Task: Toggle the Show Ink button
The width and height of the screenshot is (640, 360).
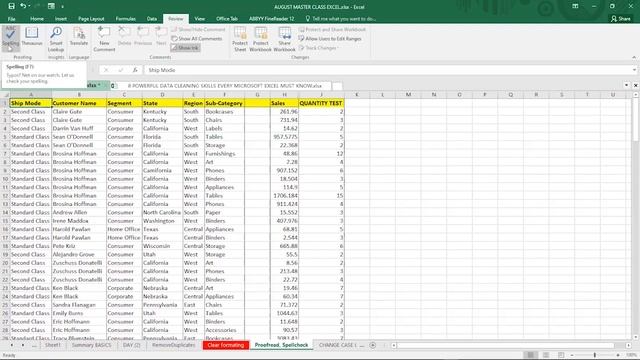Action: [x=185, y=48]
